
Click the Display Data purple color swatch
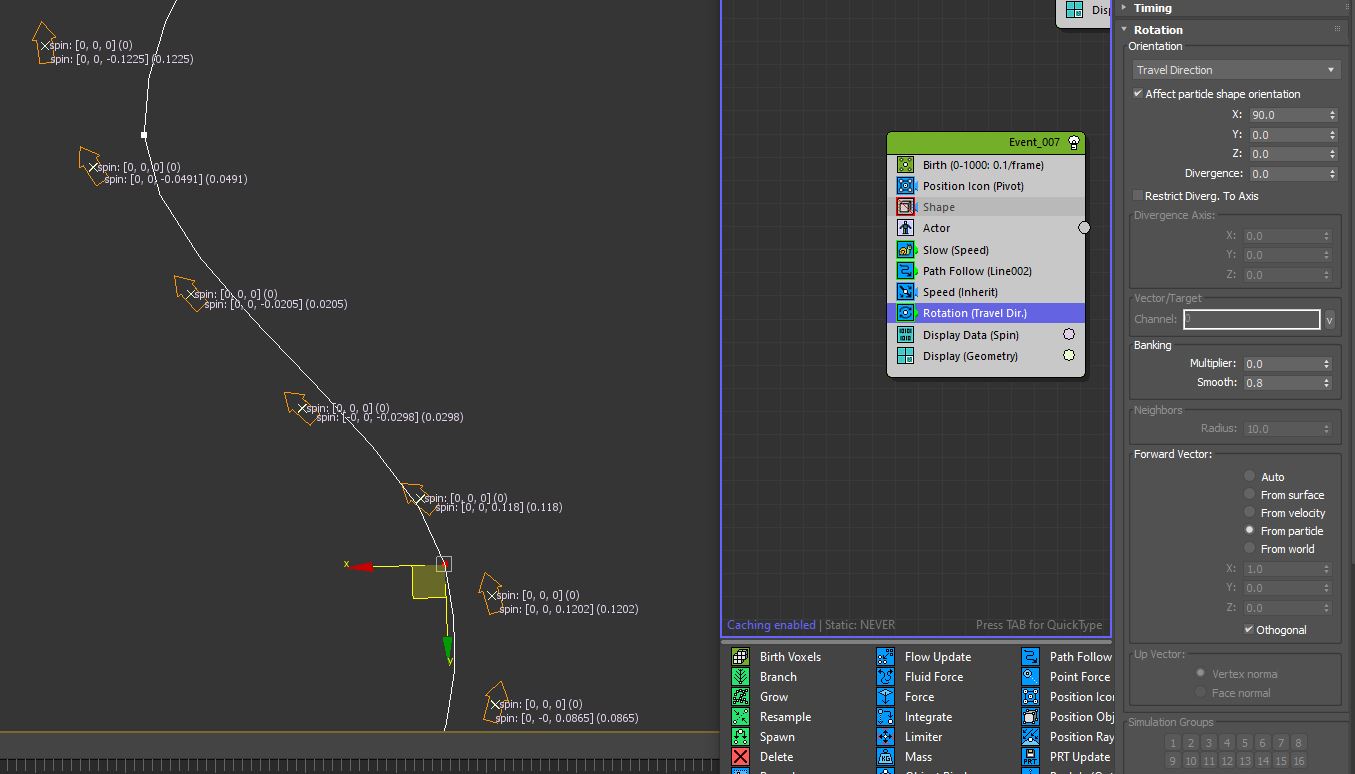(x=1069, y=335)
